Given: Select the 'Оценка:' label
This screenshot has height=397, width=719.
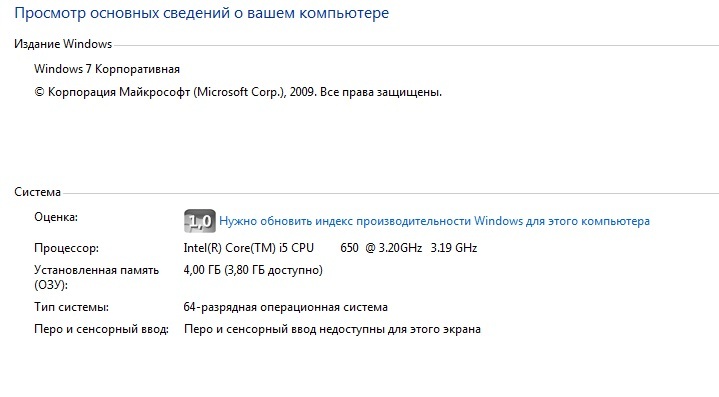Looking at the screenshot, I should [56, 217].
